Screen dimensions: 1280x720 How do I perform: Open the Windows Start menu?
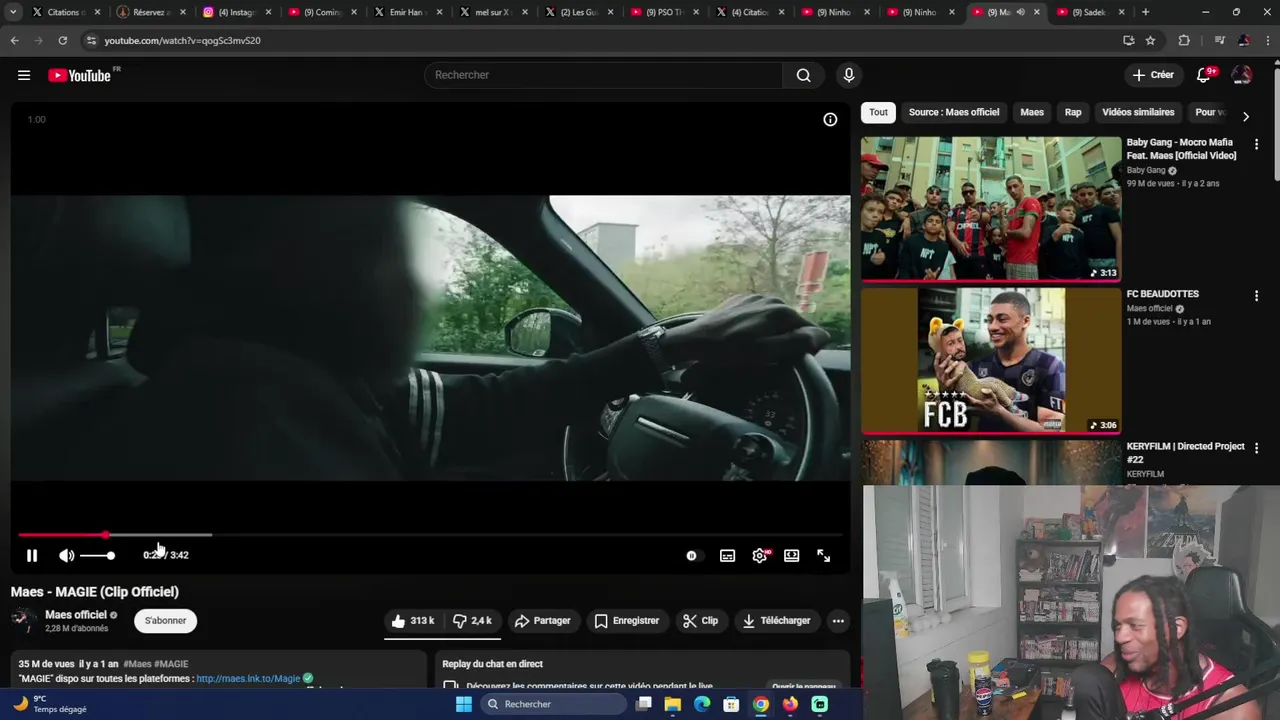coord(464,704)
